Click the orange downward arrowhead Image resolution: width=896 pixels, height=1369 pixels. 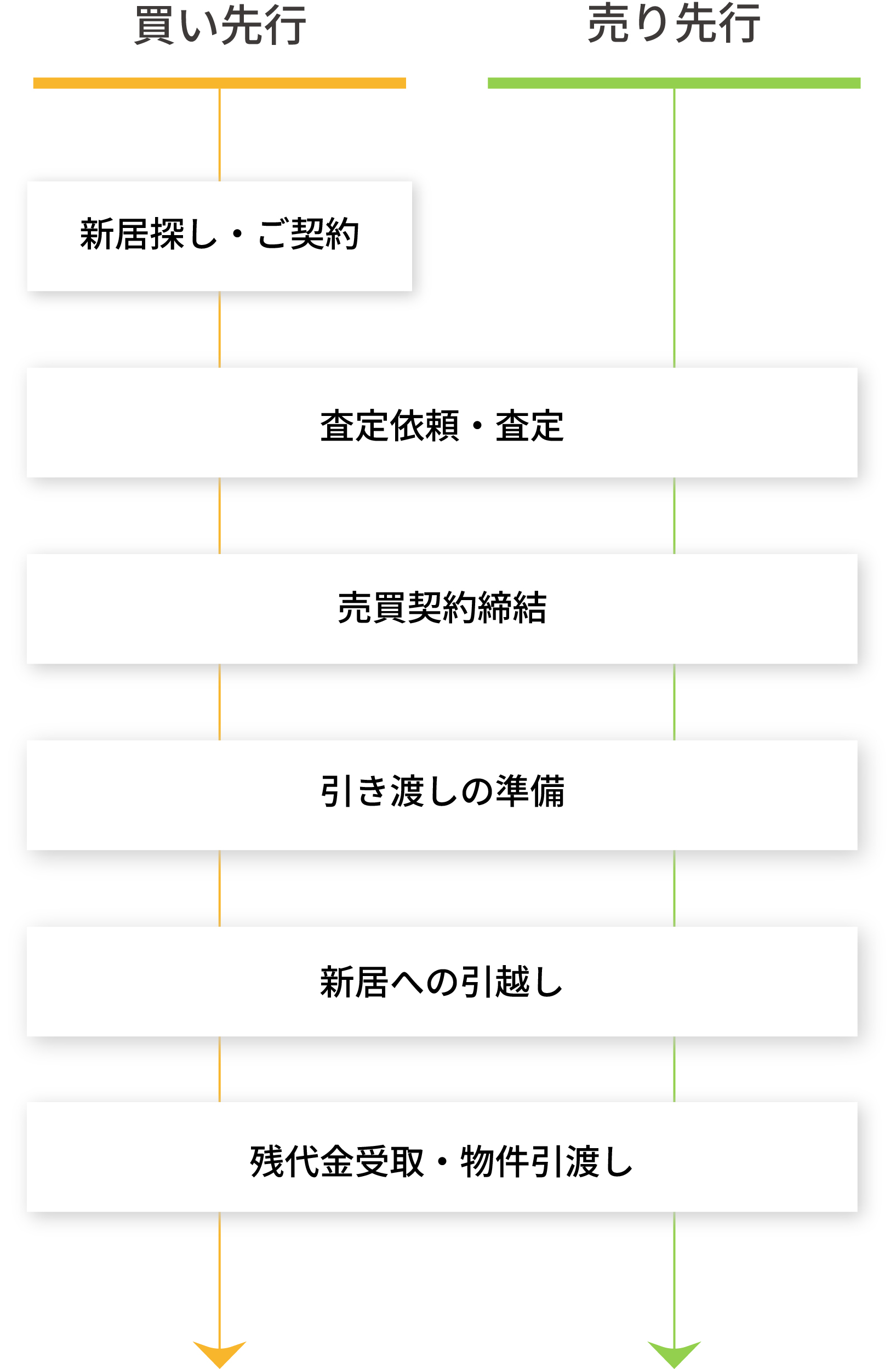point(220,1354)
